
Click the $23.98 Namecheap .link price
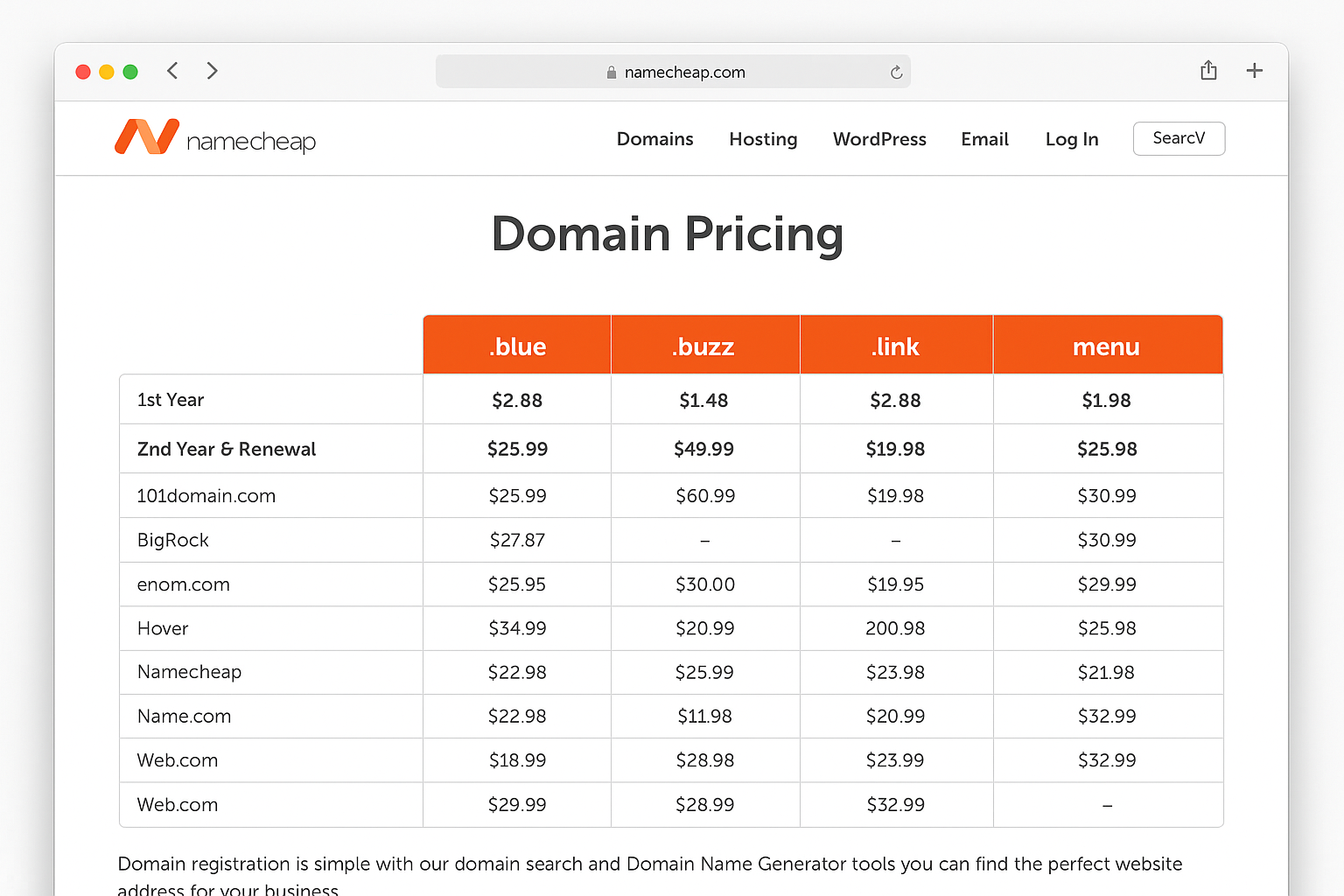click(x=895, y=672)
